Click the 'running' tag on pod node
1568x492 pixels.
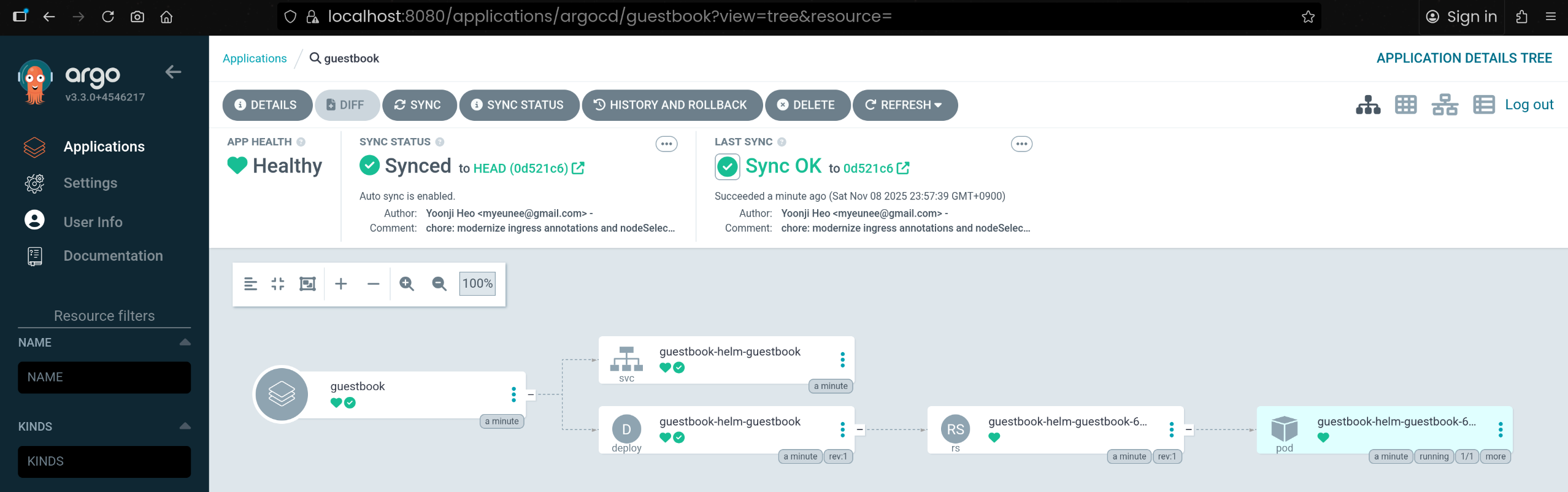point(1434,456)
